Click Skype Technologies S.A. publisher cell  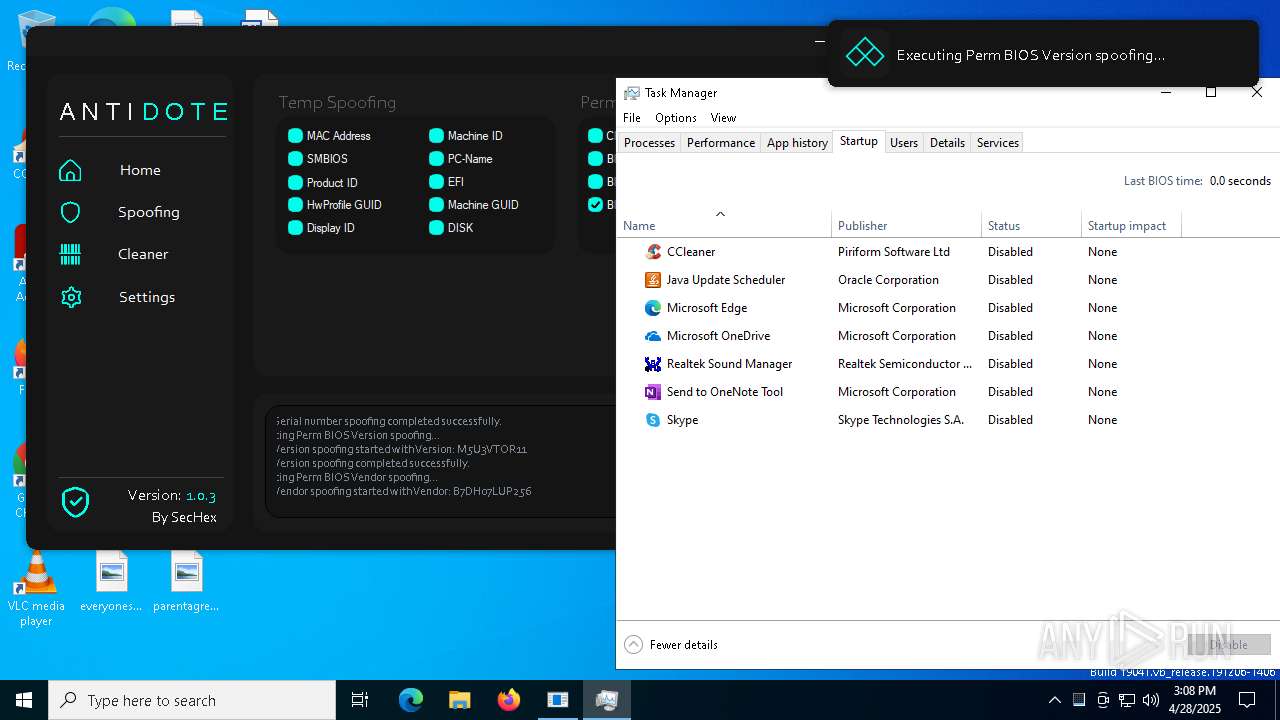901,420
